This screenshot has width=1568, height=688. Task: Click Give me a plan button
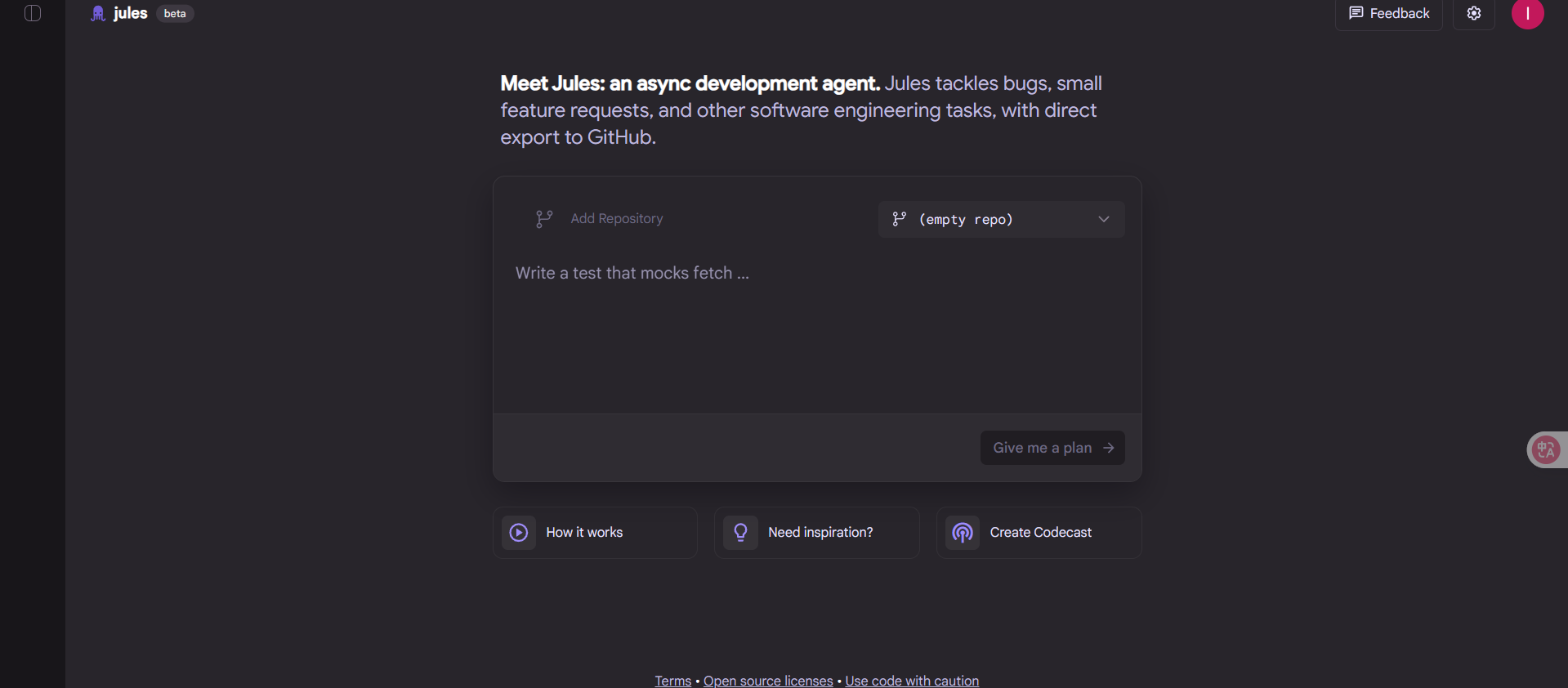(1052, 448)
